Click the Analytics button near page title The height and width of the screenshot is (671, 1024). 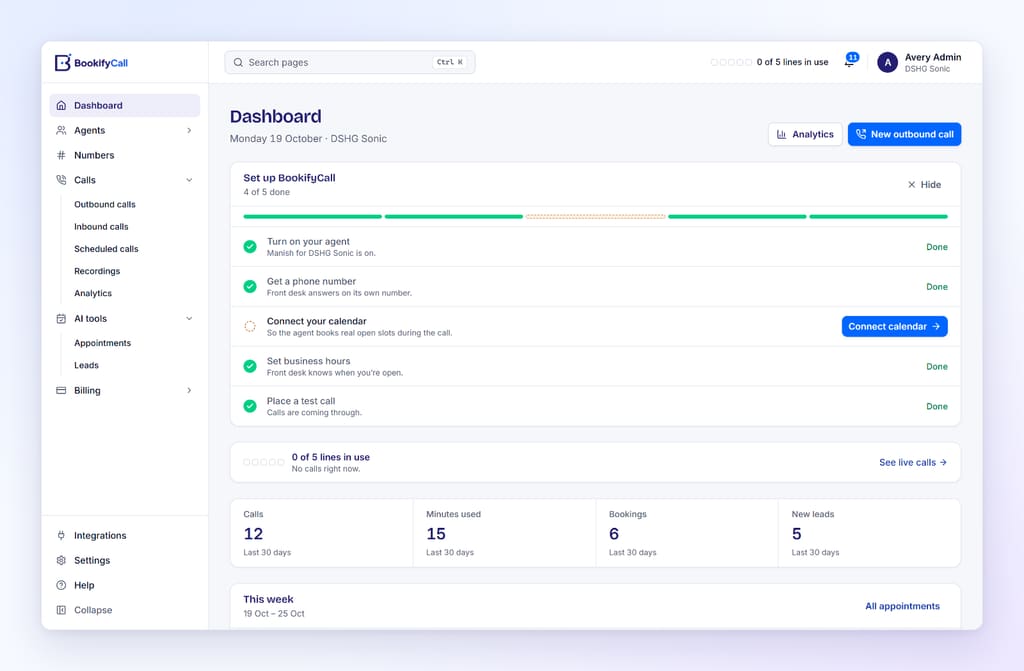pos(805,134)
